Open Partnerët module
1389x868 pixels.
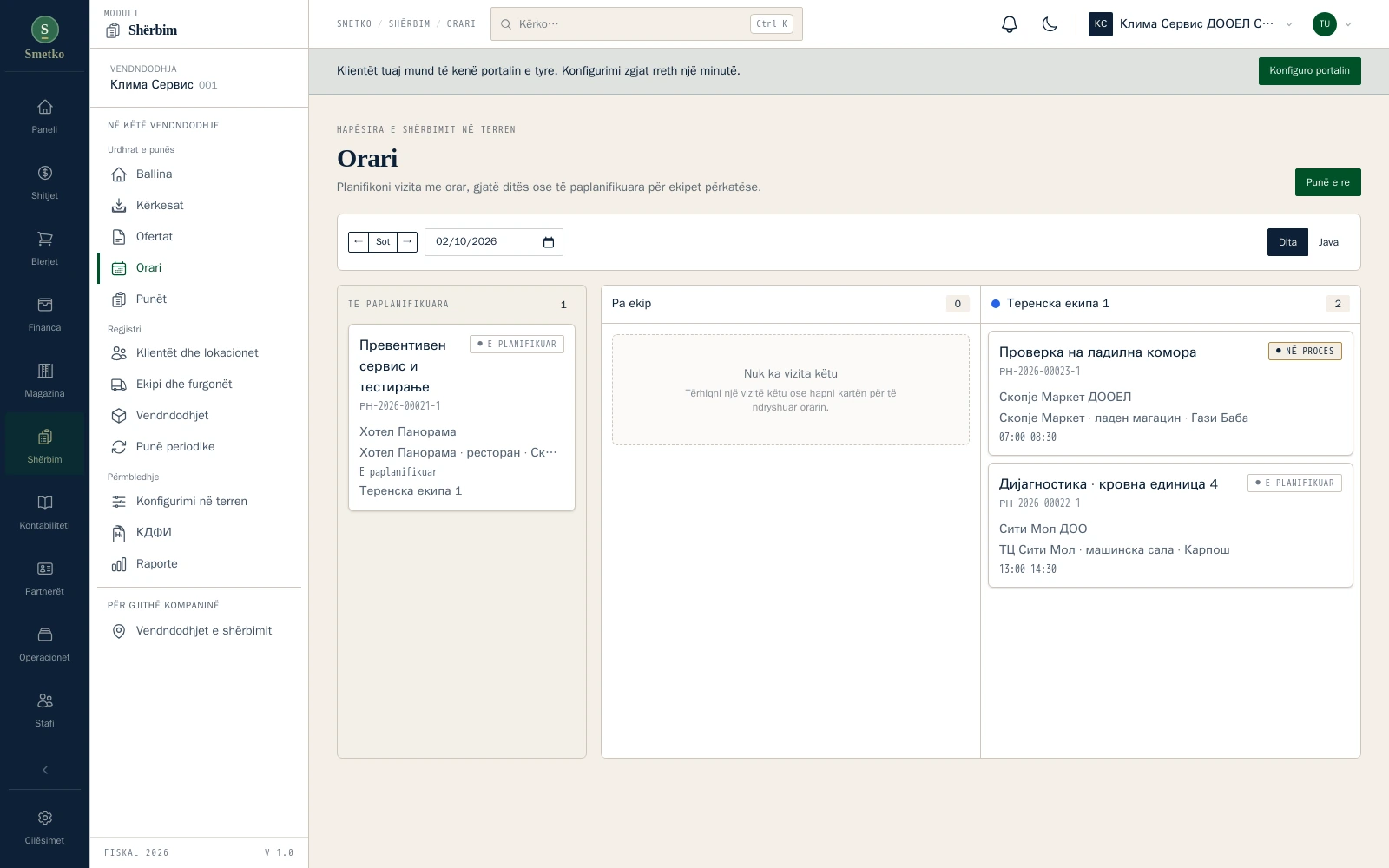coord(44,579)
